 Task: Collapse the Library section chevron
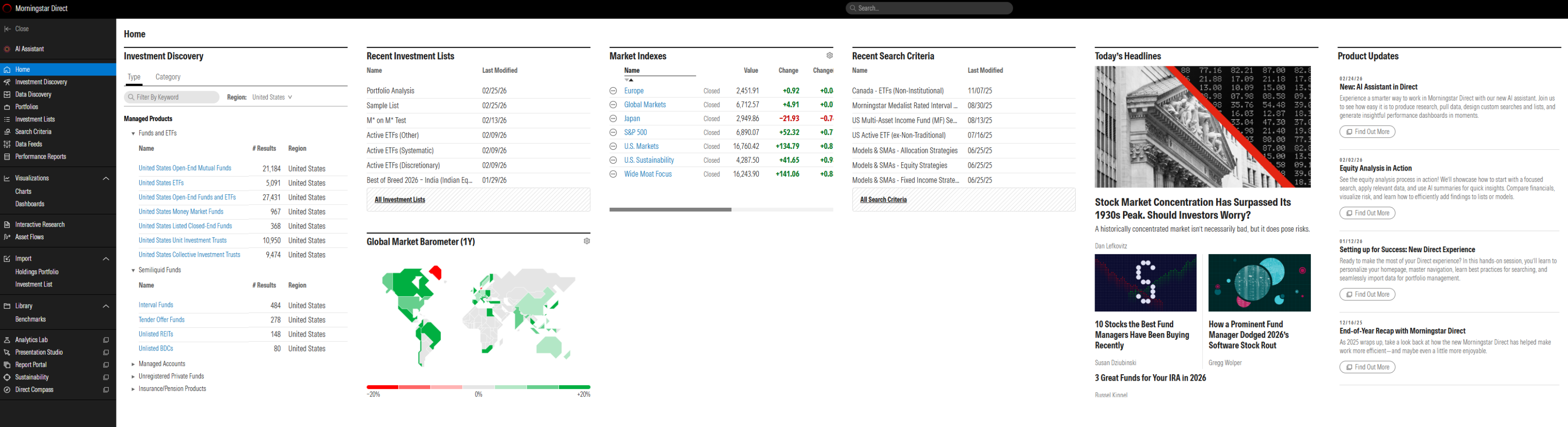click(x=106, y=306)
